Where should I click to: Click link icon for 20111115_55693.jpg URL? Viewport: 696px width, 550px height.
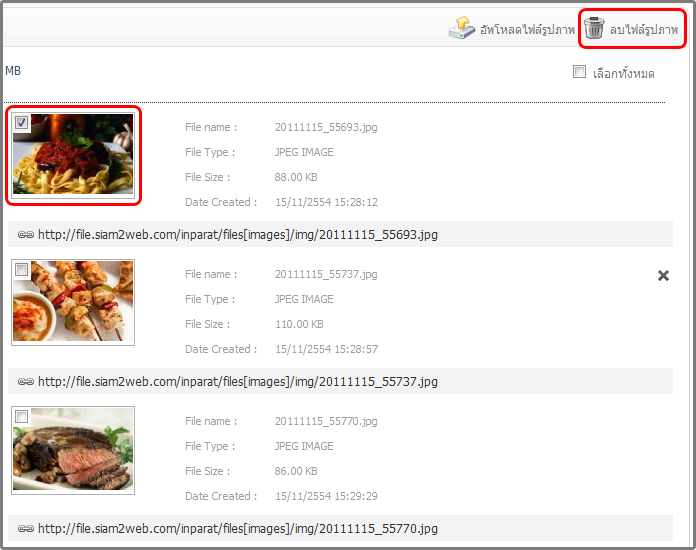pos(26,234)
